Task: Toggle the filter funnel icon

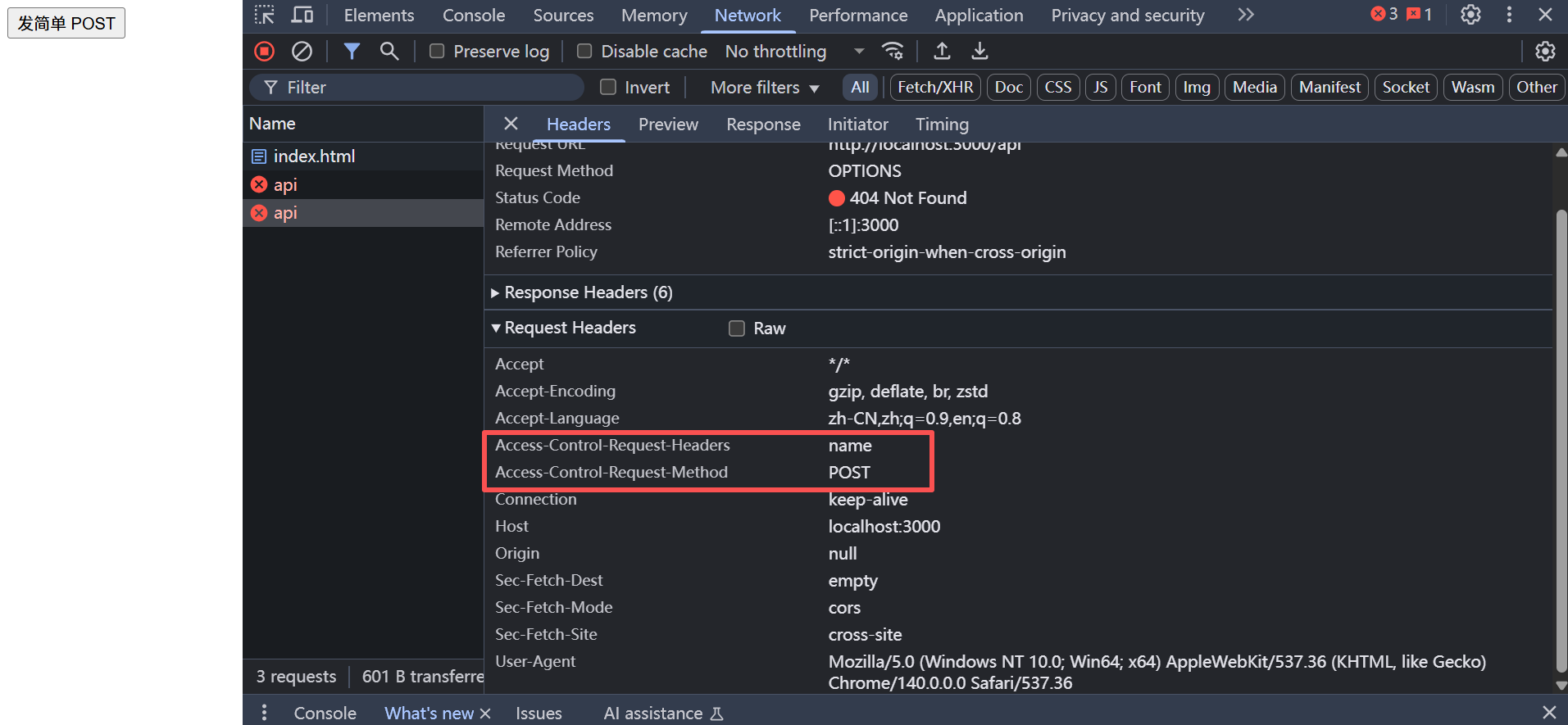Action: [x=352, y=52]
